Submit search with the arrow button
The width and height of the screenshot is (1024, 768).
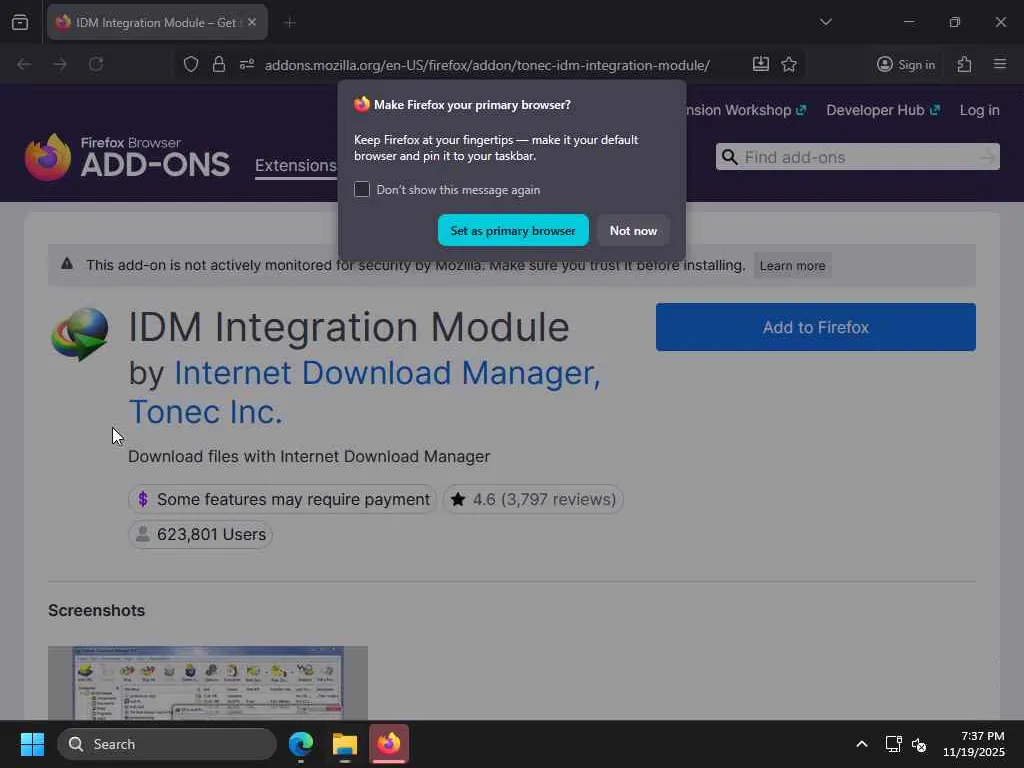(987, 157)
